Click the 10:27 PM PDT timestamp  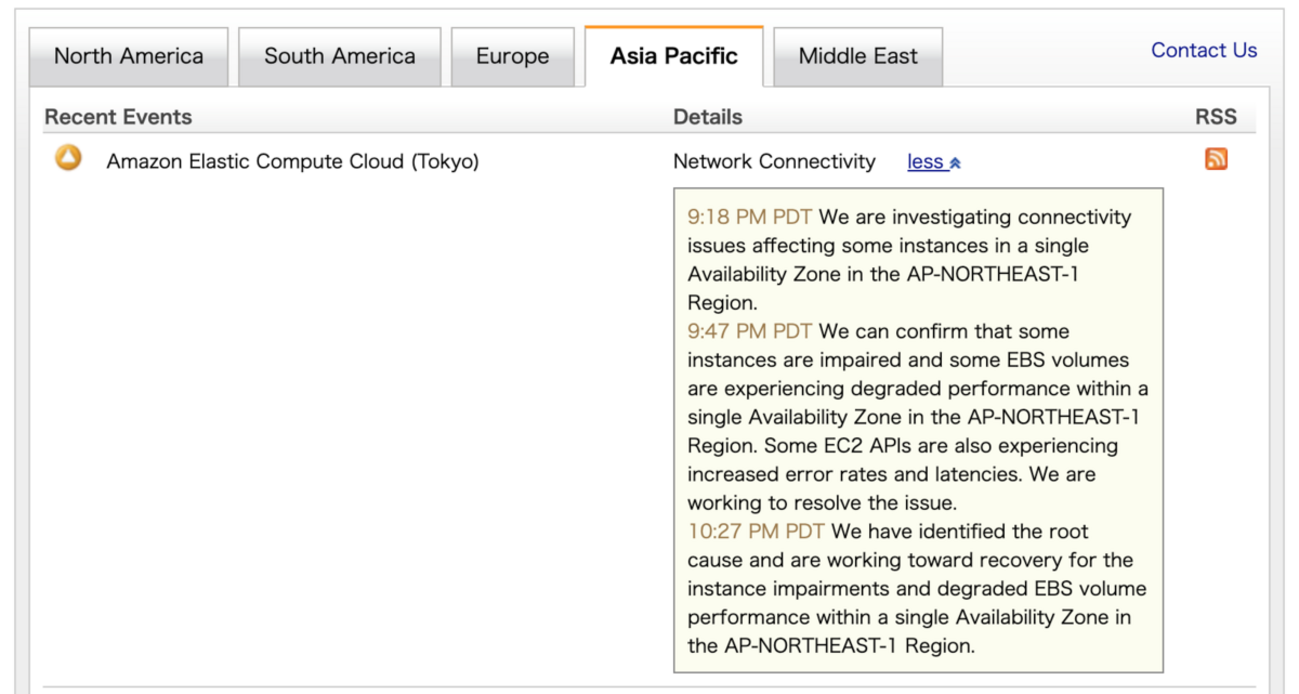click(755, 531)
